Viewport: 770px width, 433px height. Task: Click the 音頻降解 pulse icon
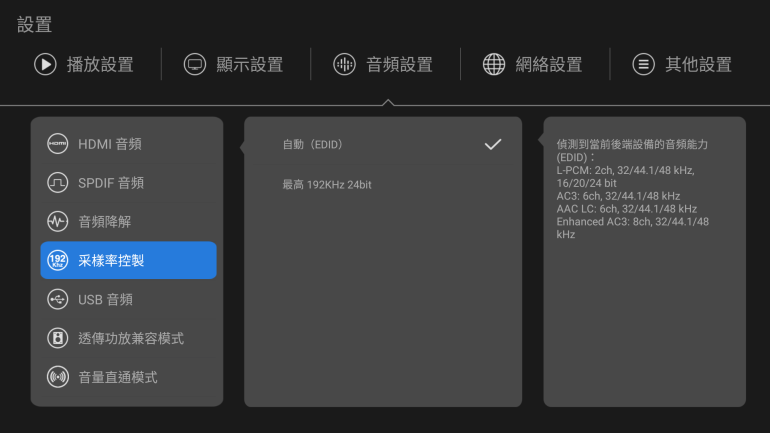click(57, 221)
